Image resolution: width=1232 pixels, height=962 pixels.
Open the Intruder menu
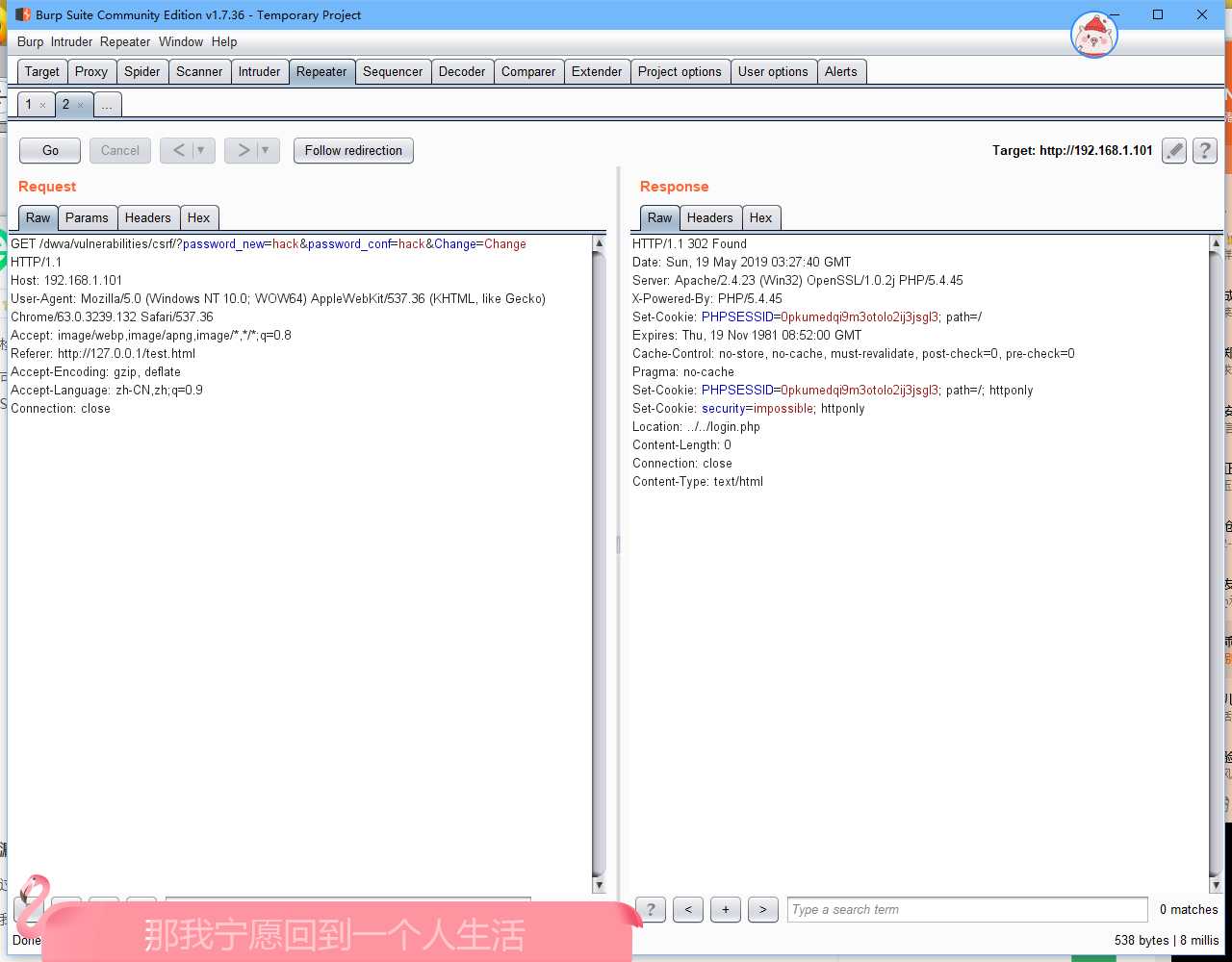click(71, 41)
